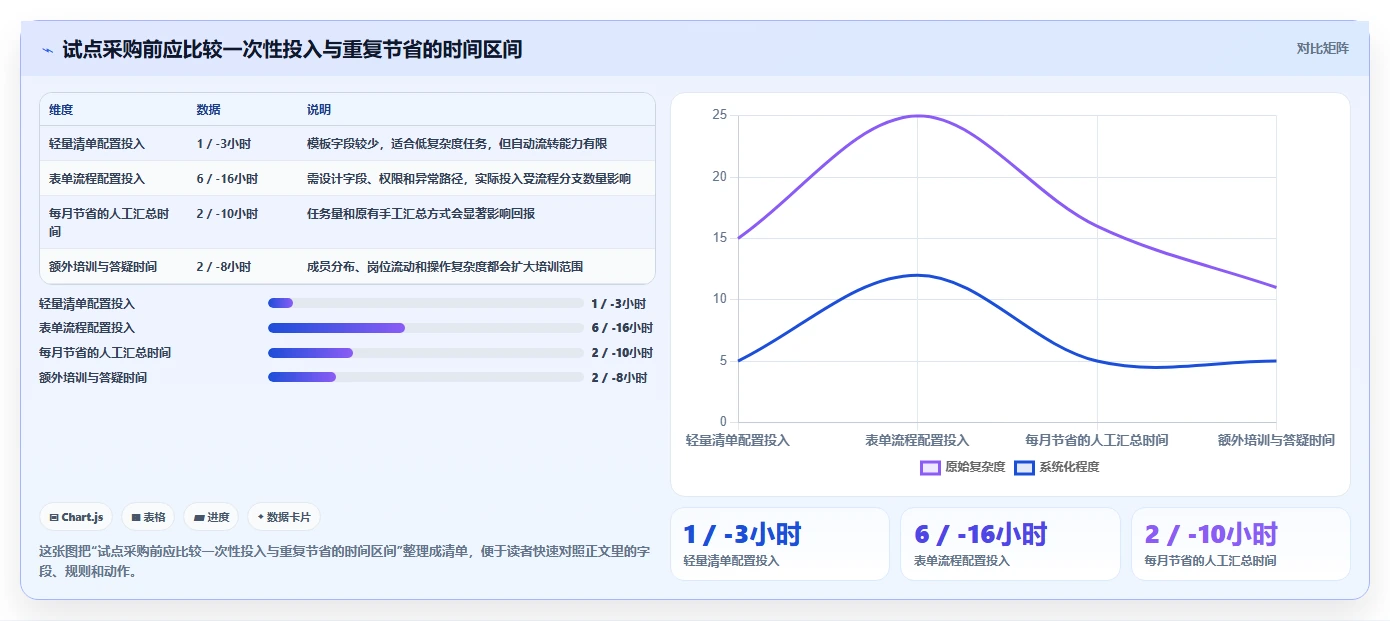Click the blue 系统化程度 legend swatch

pyautogui.click(x=1024, y=467)
